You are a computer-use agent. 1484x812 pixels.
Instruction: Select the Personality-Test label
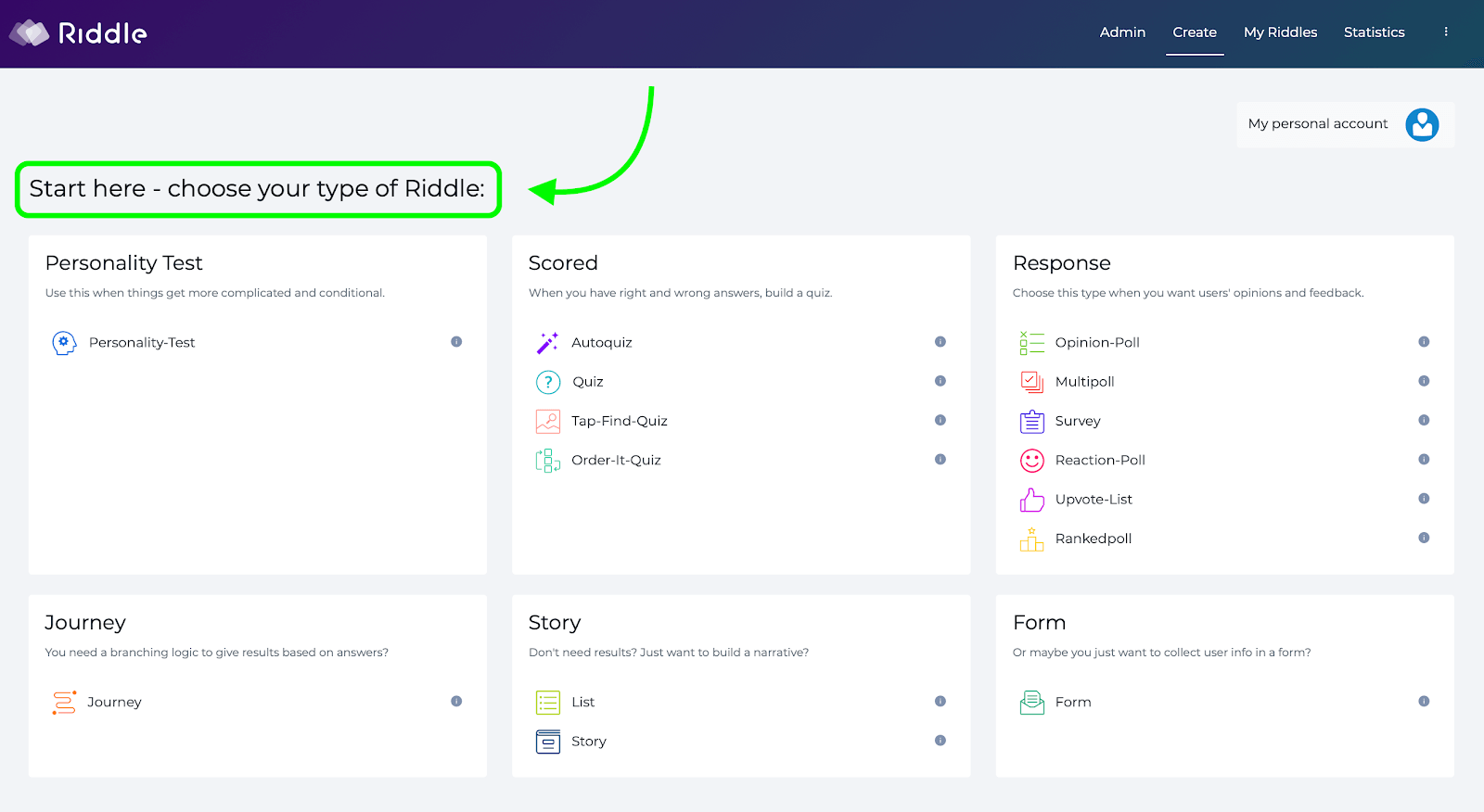coord(142,343)
